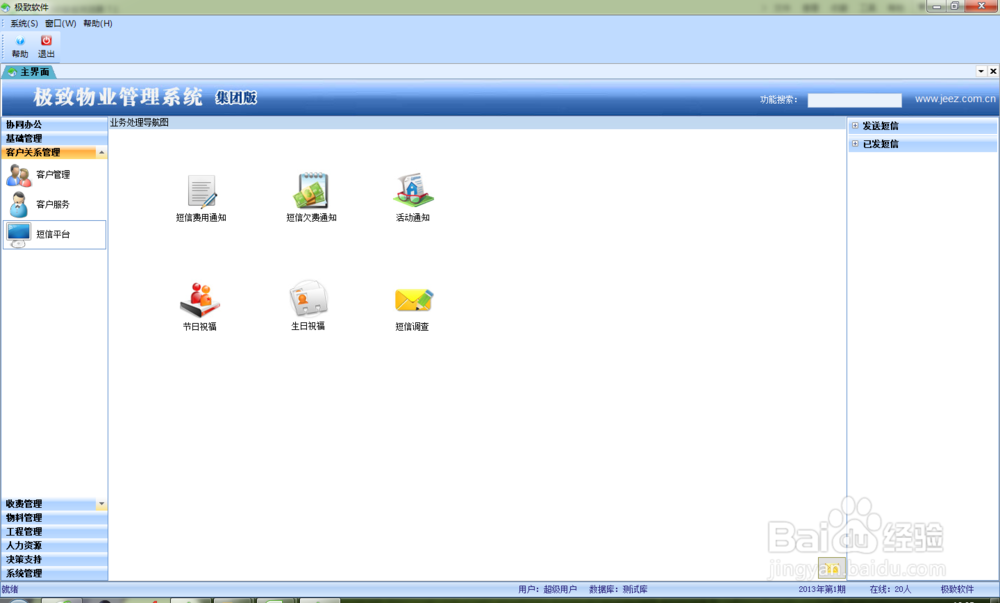The height and width of the screenshot is (603, 1000).
Task: Click the 退出 toolbar icon
Action: pos(46,47)
